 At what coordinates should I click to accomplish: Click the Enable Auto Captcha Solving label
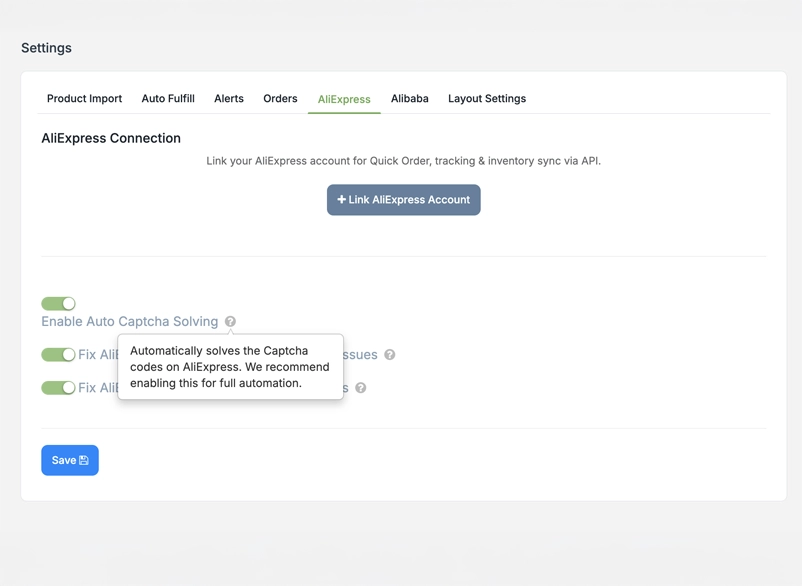click(x=129, y=322)
